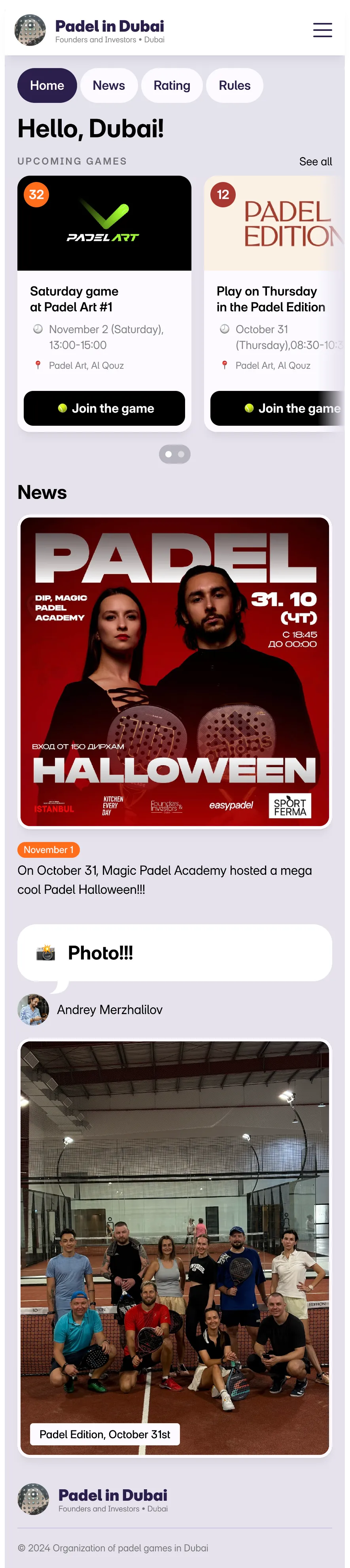
Task: Click the Padel in Dubai header logo avatar
Action: pos(30,30)
